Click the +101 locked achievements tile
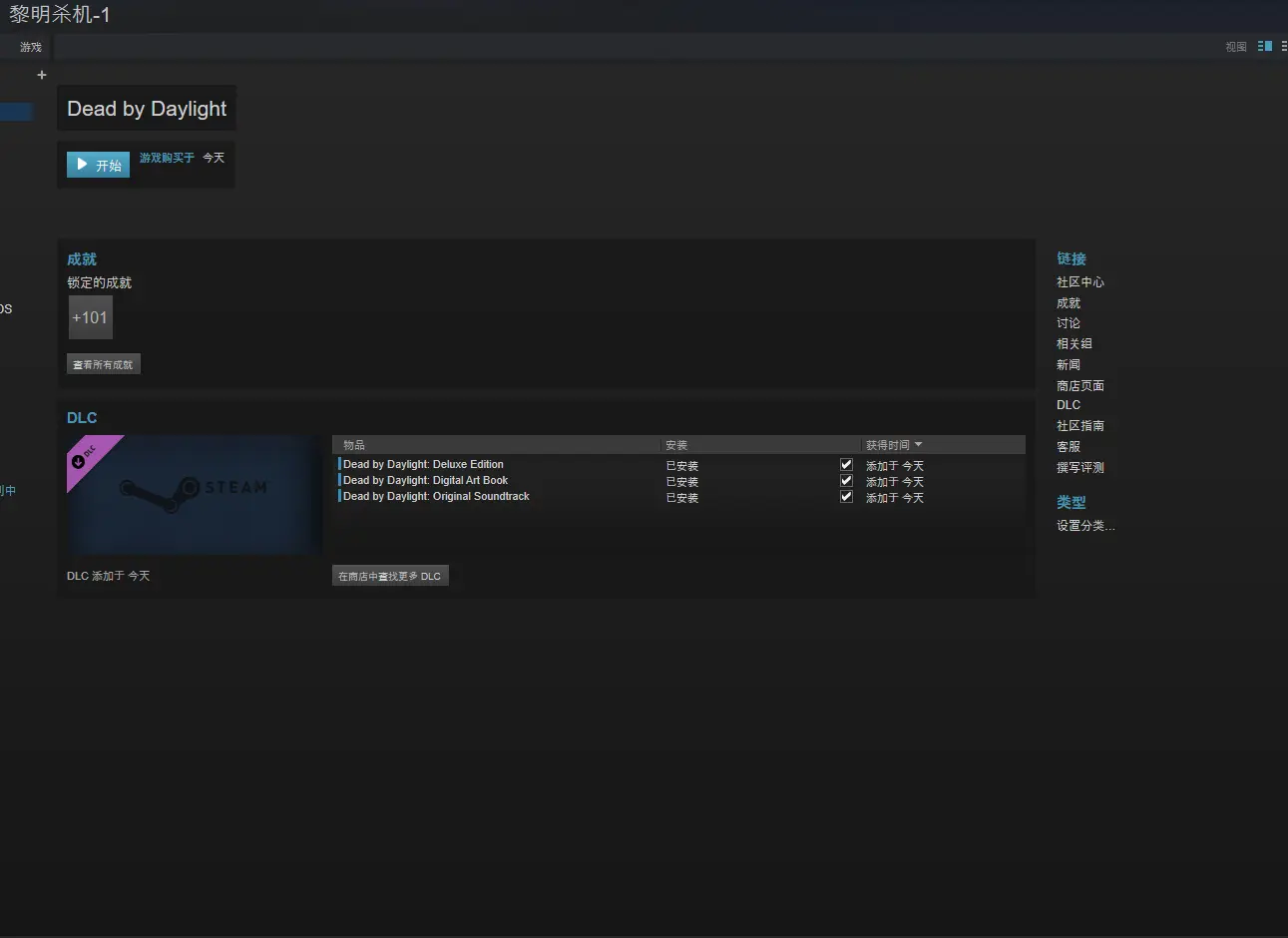Viewport: 1288px width, 938px height. [90, 317]
